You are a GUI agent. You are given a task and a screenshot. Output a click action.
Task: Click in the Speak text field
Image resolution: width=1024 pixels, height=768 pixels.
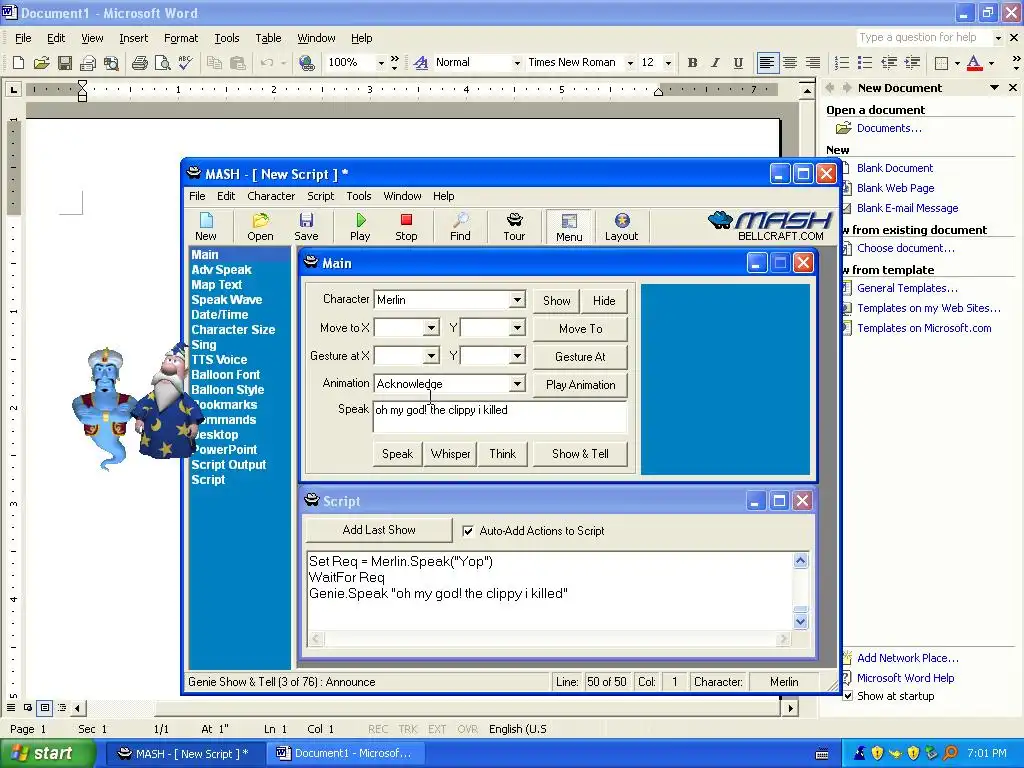[500, 417]
